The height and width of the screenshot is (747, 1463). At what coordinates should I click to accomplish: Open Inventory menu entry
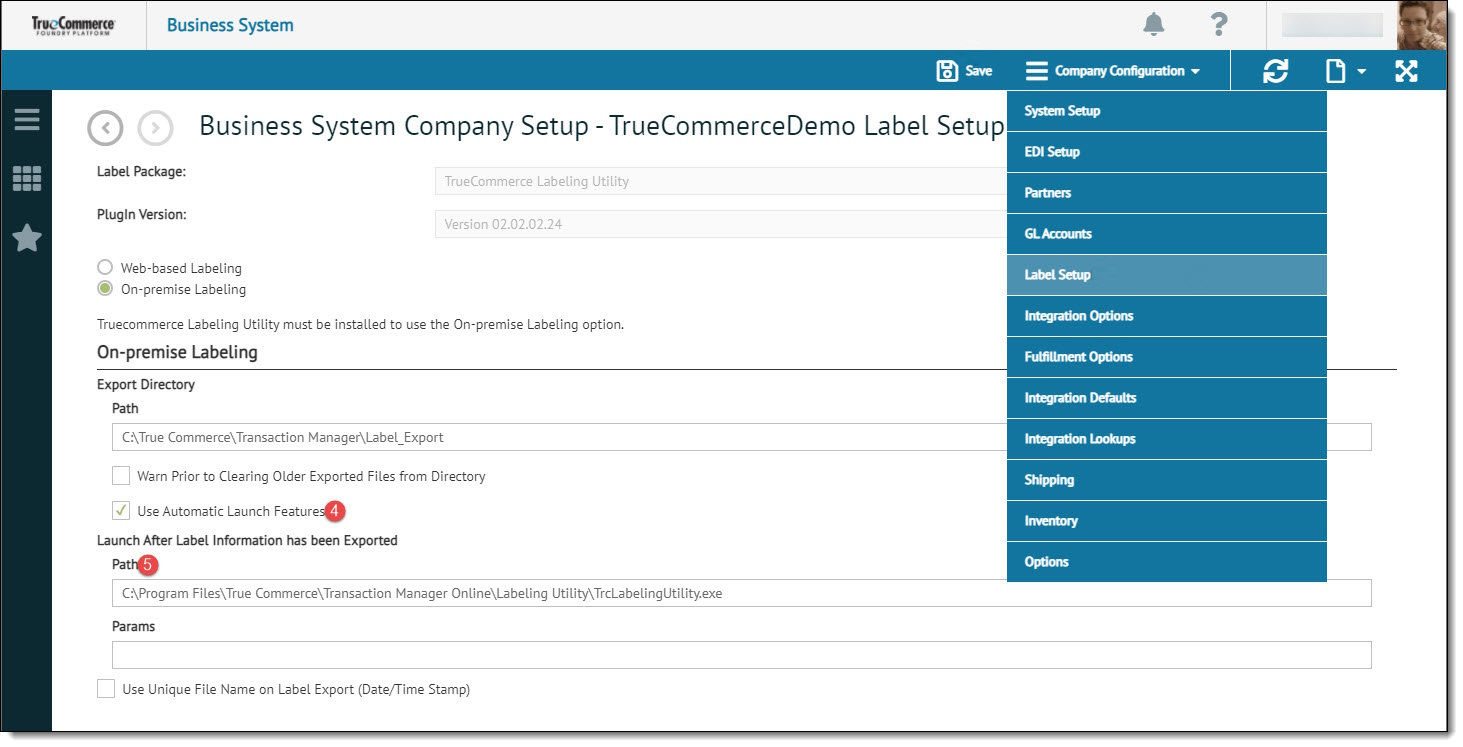tap(1167, 521)
